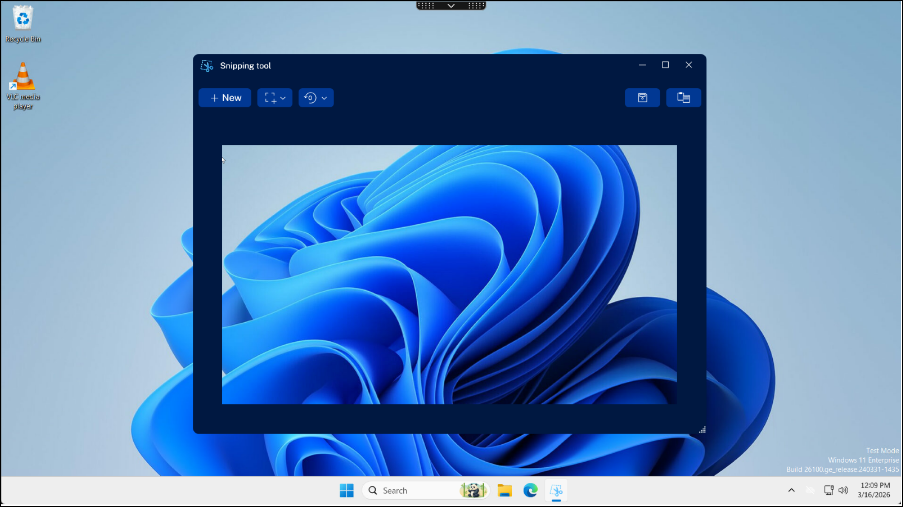Expand the delay timer dropdown
The height and width of the screenshot is (507, 903).
click(x=315, y=98)
